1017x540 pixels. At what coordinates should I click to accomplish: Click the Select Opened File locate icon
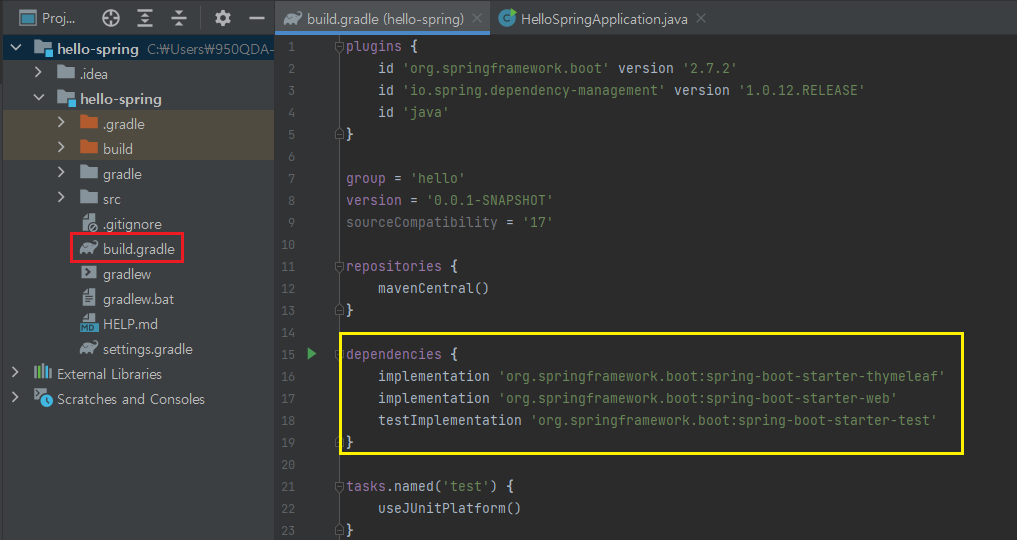[x=111, y=18]
